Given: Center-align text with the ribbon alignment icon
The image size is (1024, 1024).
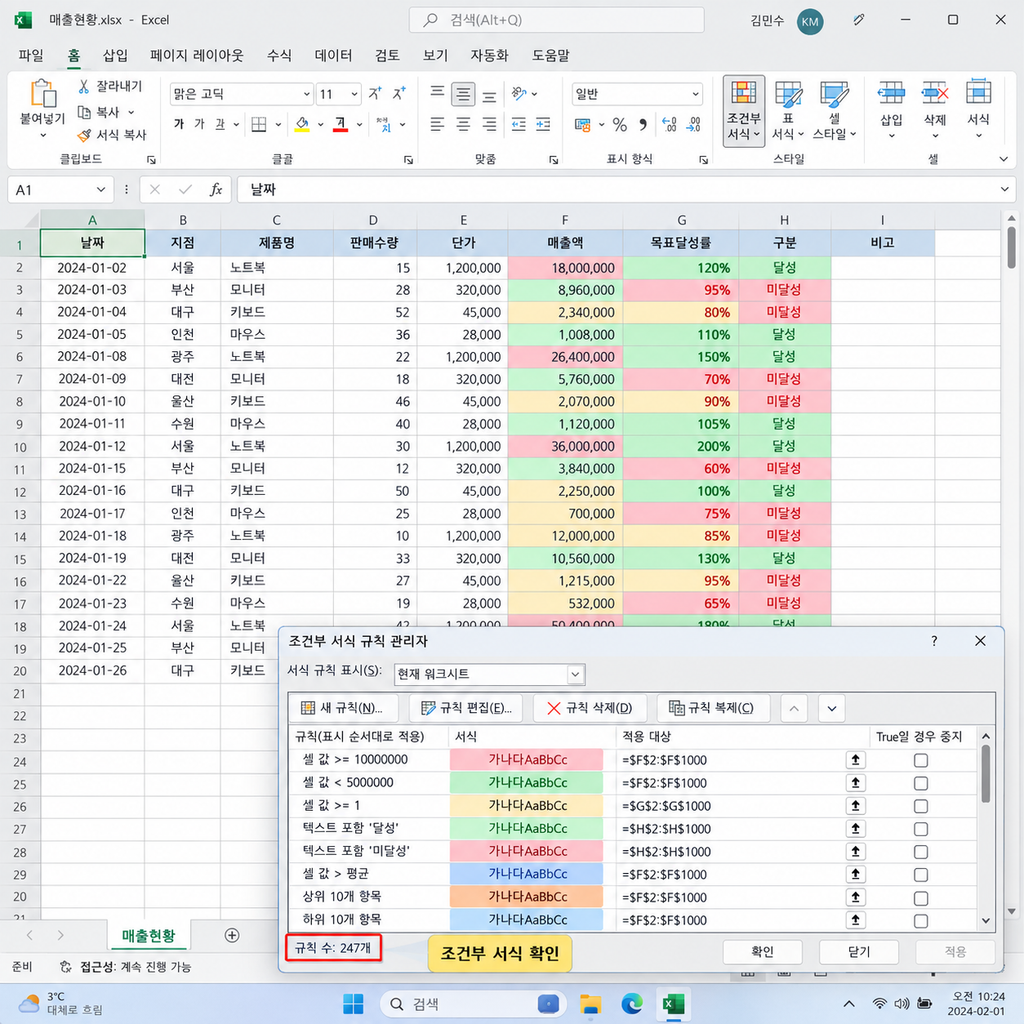Looking at the screenshot, I should pos(463,124).
